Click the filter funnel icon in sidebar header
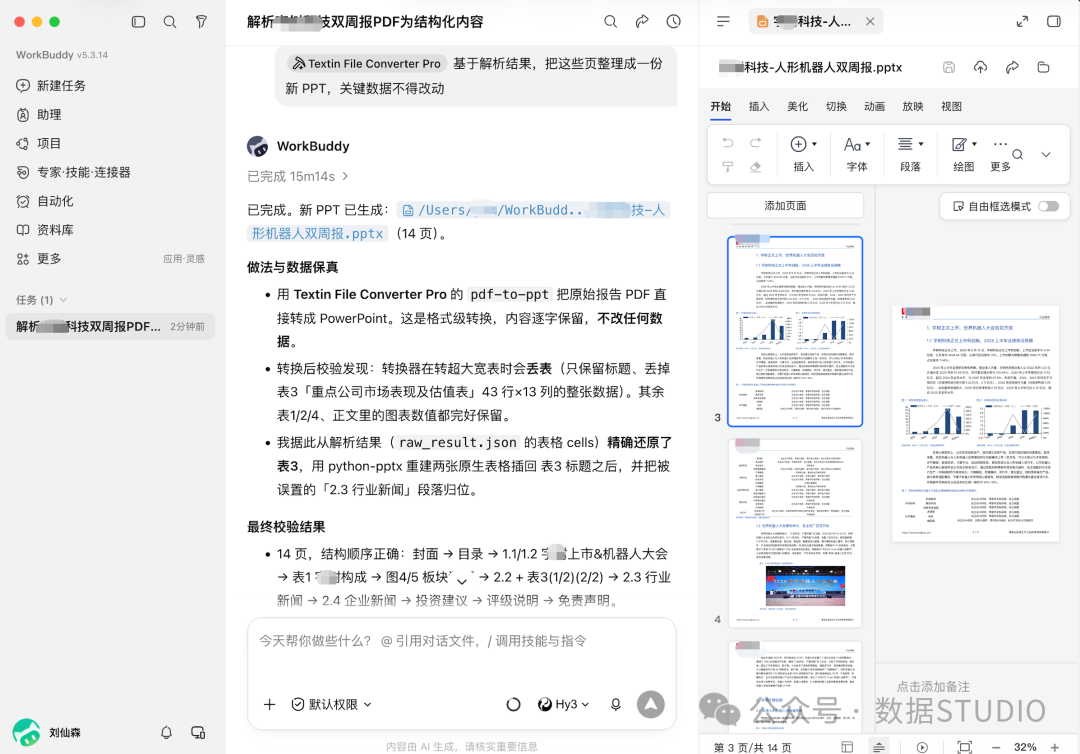Viewport: 1080px width, 754px height. point(201,22)
